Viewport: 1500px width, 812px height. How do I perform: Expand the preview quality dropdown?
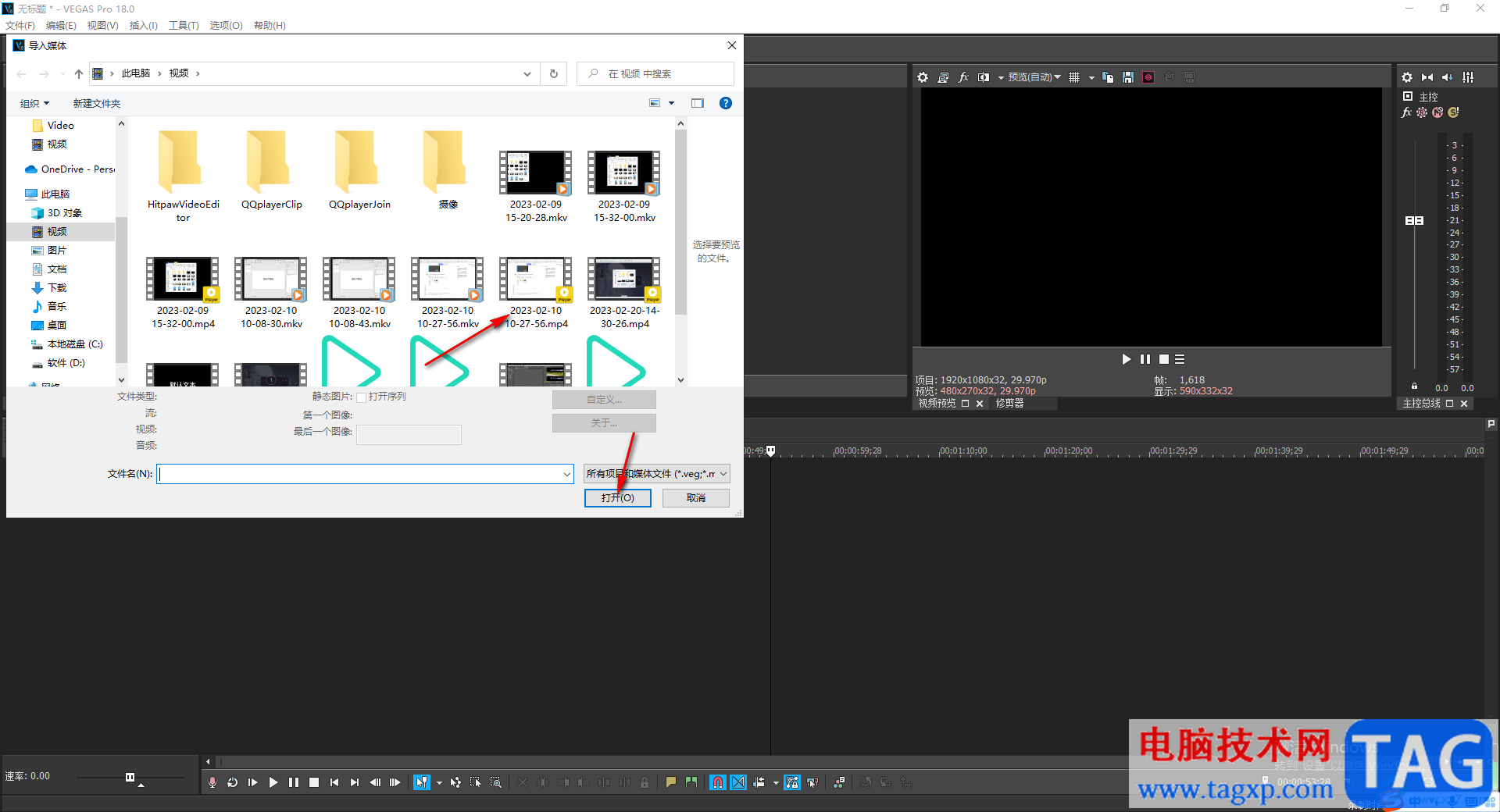(x=1034, y=77)
